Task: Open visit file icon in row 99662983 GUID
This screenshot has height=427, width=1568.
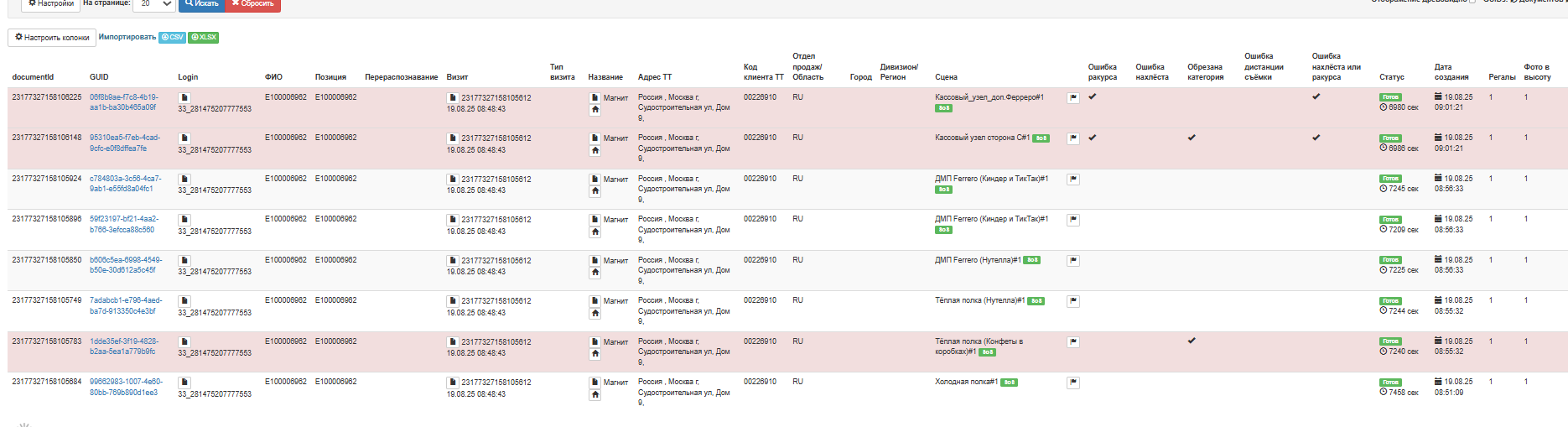Action: pyautogui.click(x=453, y=382)
